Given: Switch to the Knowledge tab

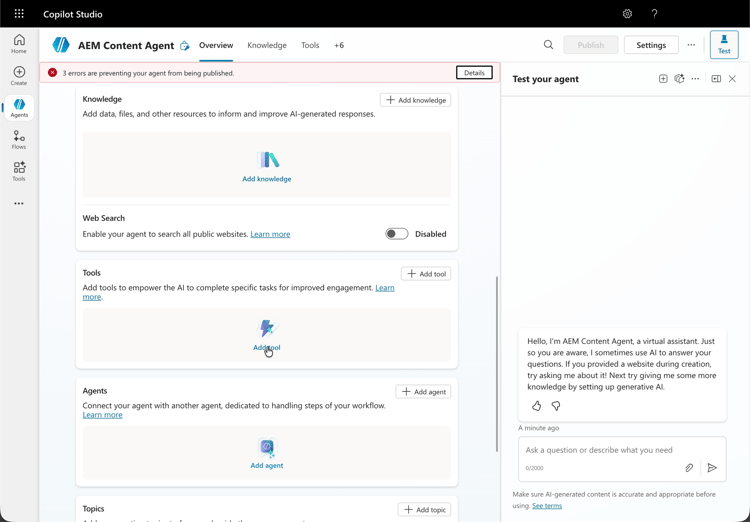Looking at the screenshot, I should coord(267,45).
